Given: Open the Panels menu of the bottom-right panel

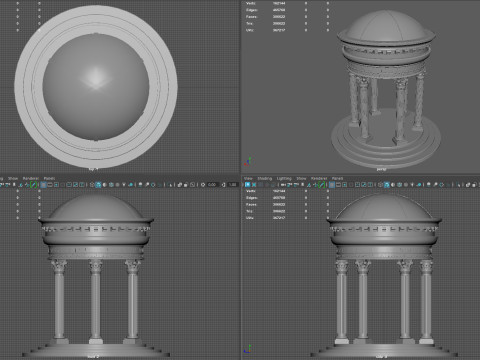Looking at the screenshot, I should (x=337, y=178).
